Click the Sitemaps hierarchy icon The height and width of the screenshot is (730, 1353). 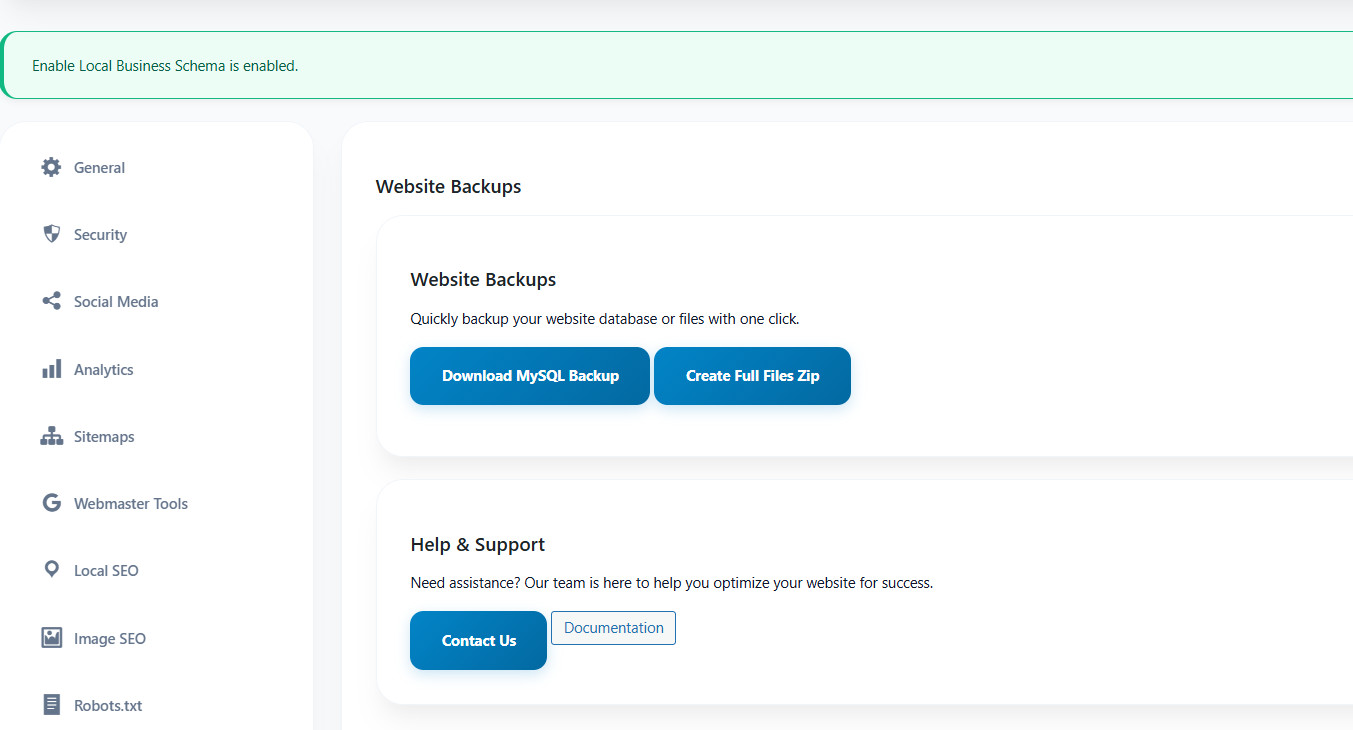pos(51,436)
